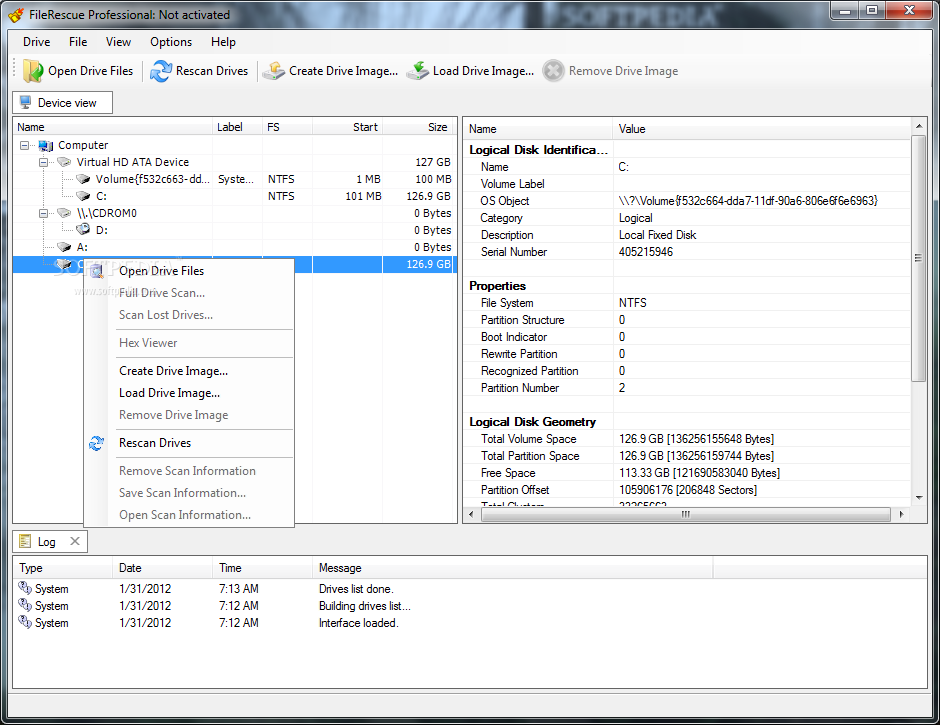The image size is (940, 725).
Task: Choose Rescan Drives from context menu
Action: click(x=189, y=443)
